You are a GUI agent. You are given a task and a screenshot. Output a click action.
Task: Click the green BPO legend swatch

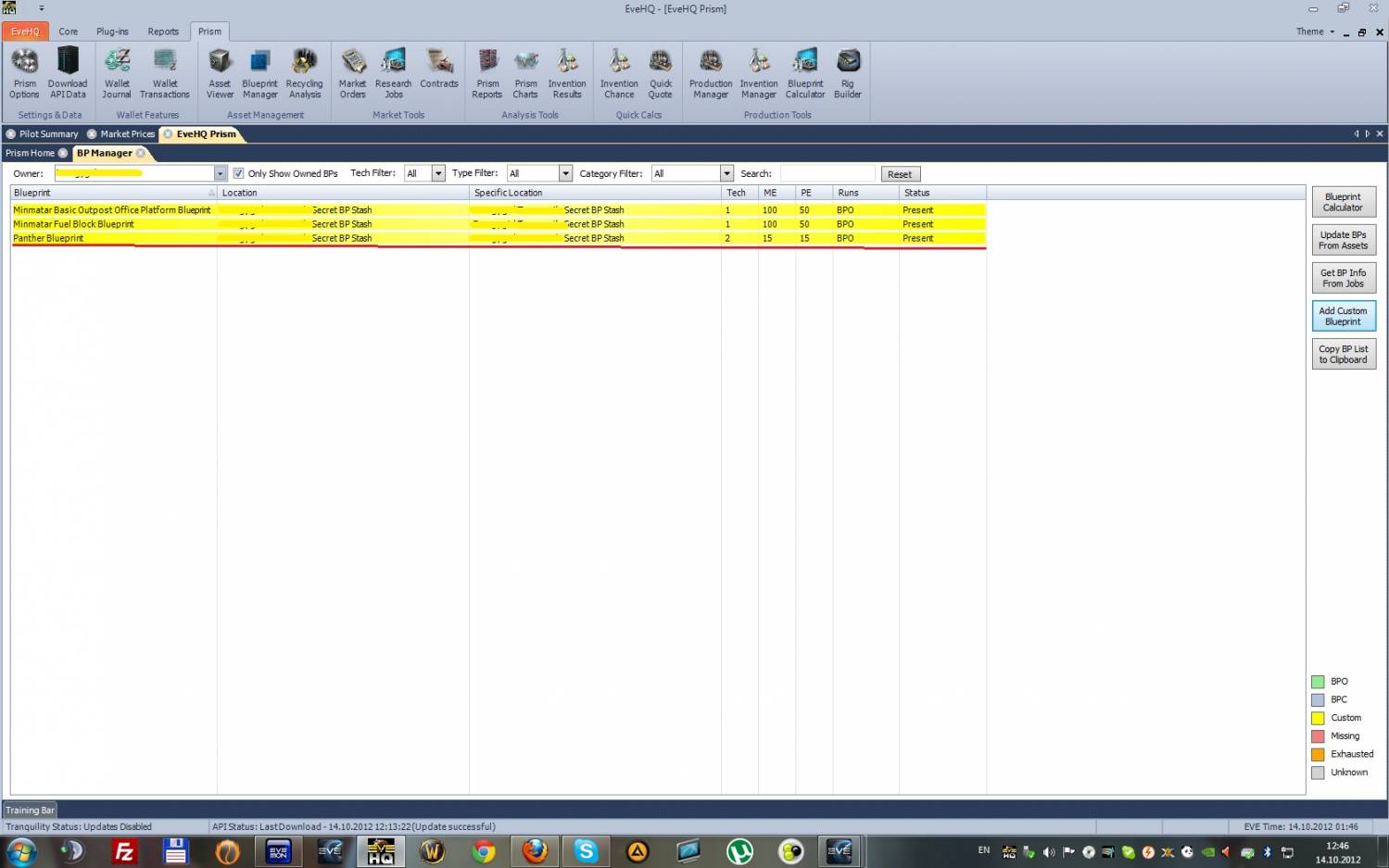click(1318, 682)
